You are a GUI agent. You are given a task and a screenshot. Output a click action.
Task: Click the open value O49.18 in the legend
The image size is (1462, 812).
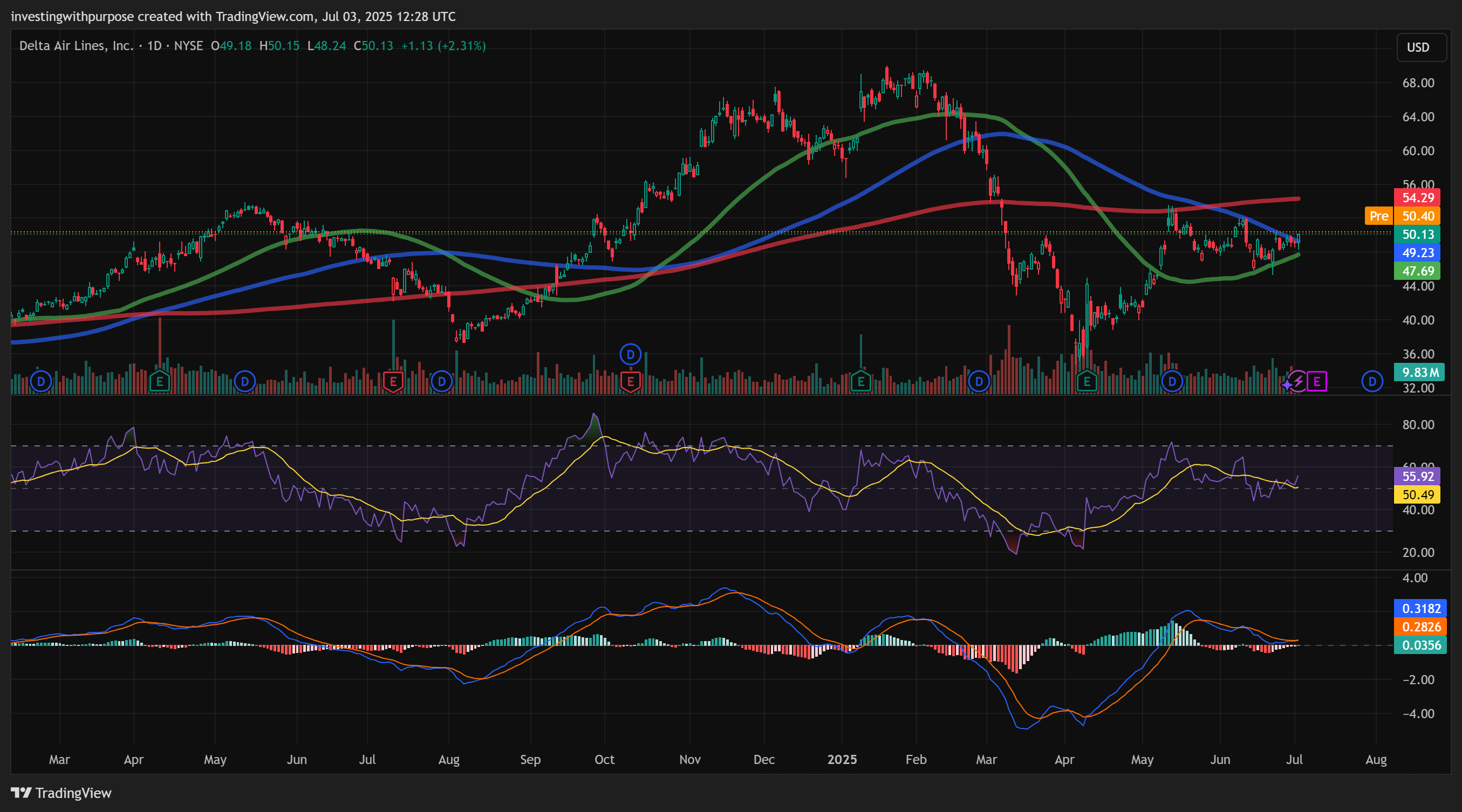231,46
